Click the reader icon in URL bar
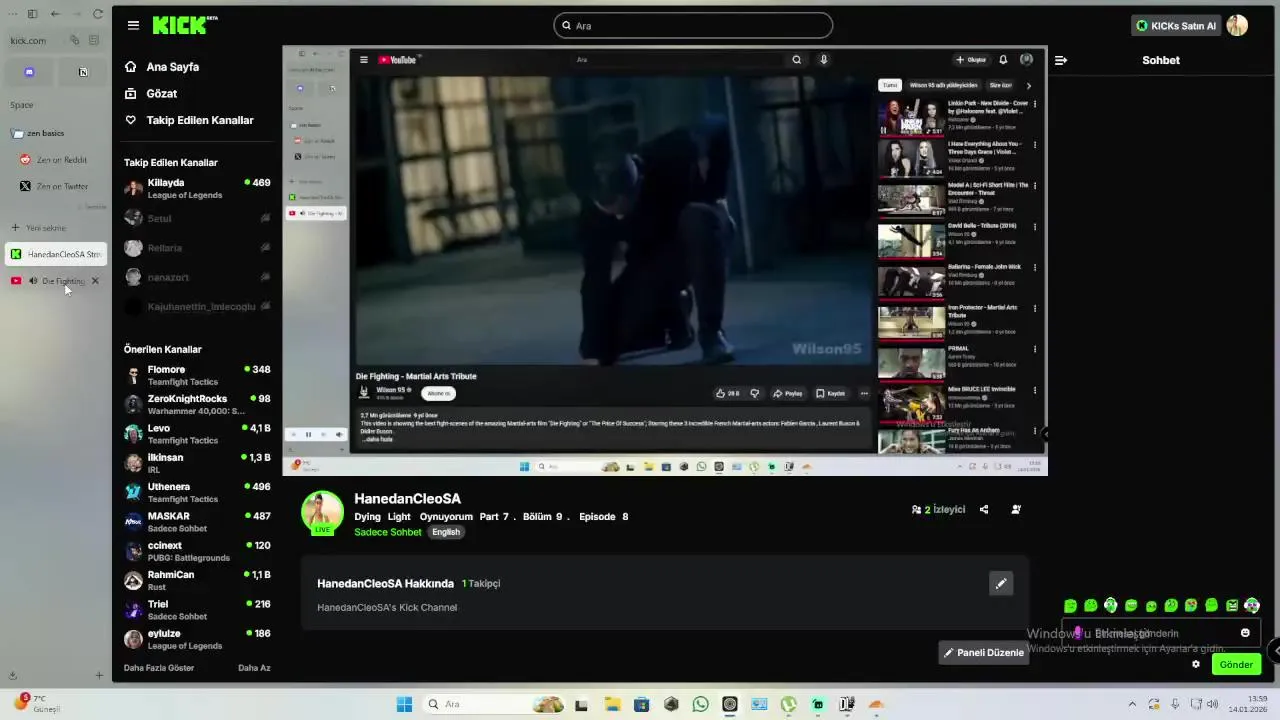 coord(94,40)
